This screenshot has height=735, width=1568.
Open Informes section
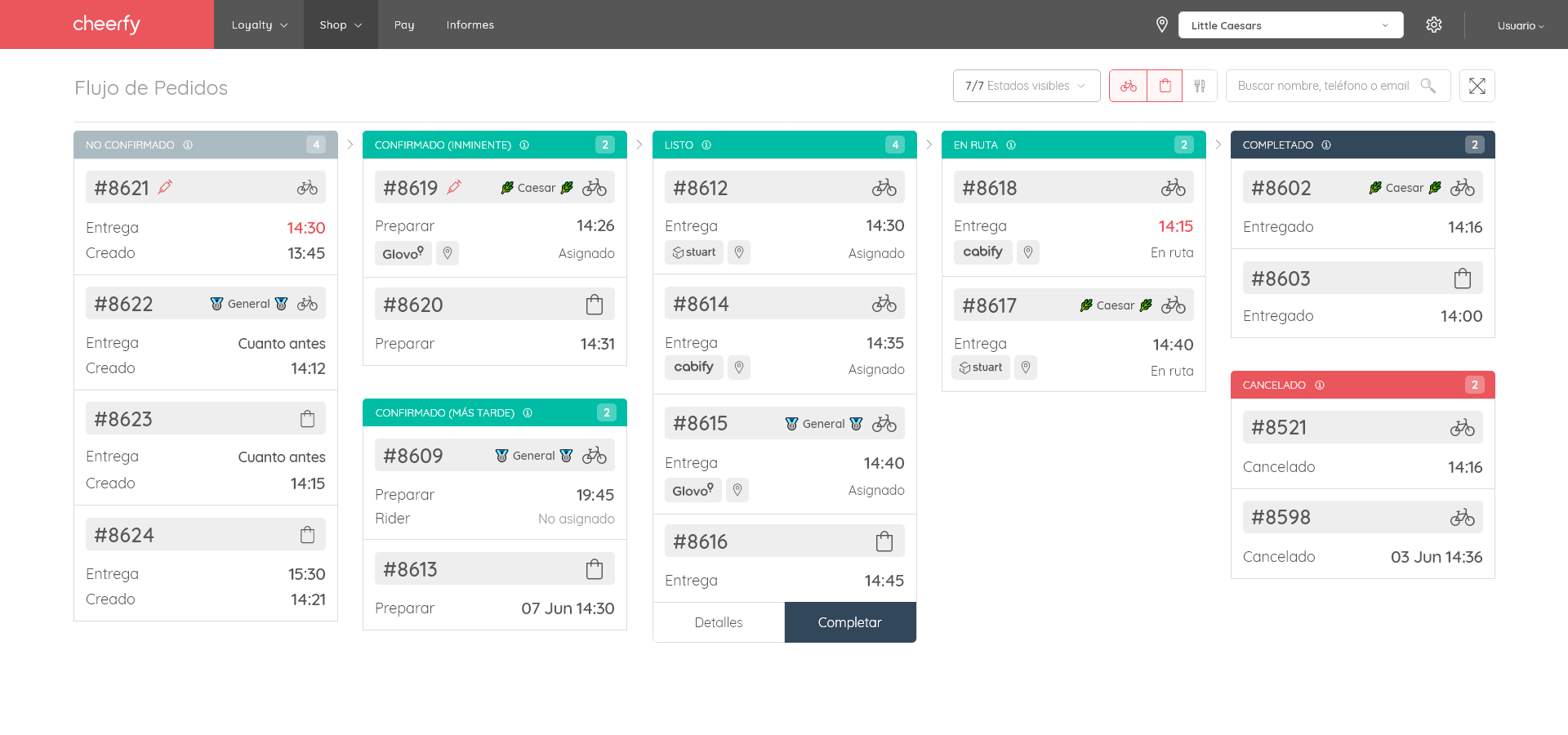click(470, 24)
